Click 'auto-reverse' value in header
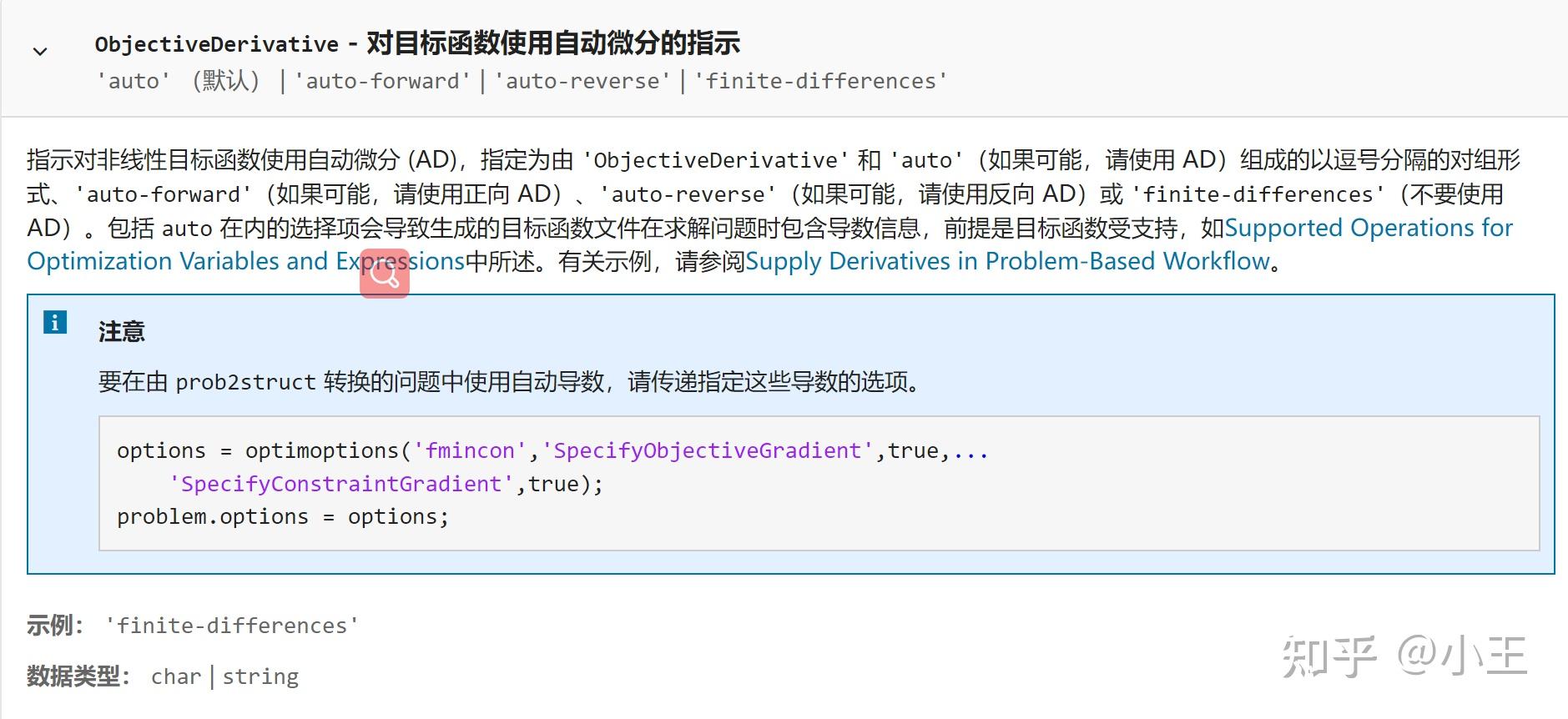 click(582, 81)
